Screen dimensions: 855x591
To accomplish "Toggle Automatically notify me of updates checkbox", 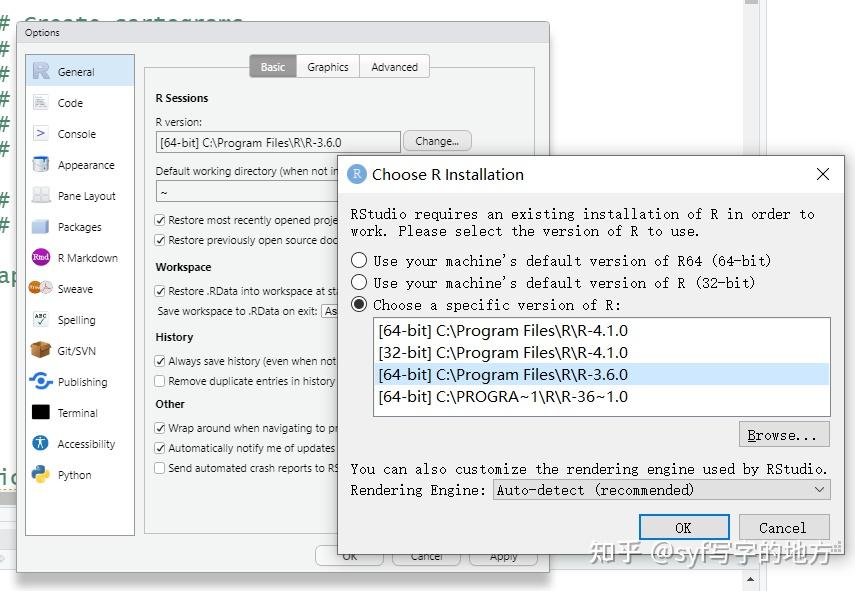I will coord(160,448).
